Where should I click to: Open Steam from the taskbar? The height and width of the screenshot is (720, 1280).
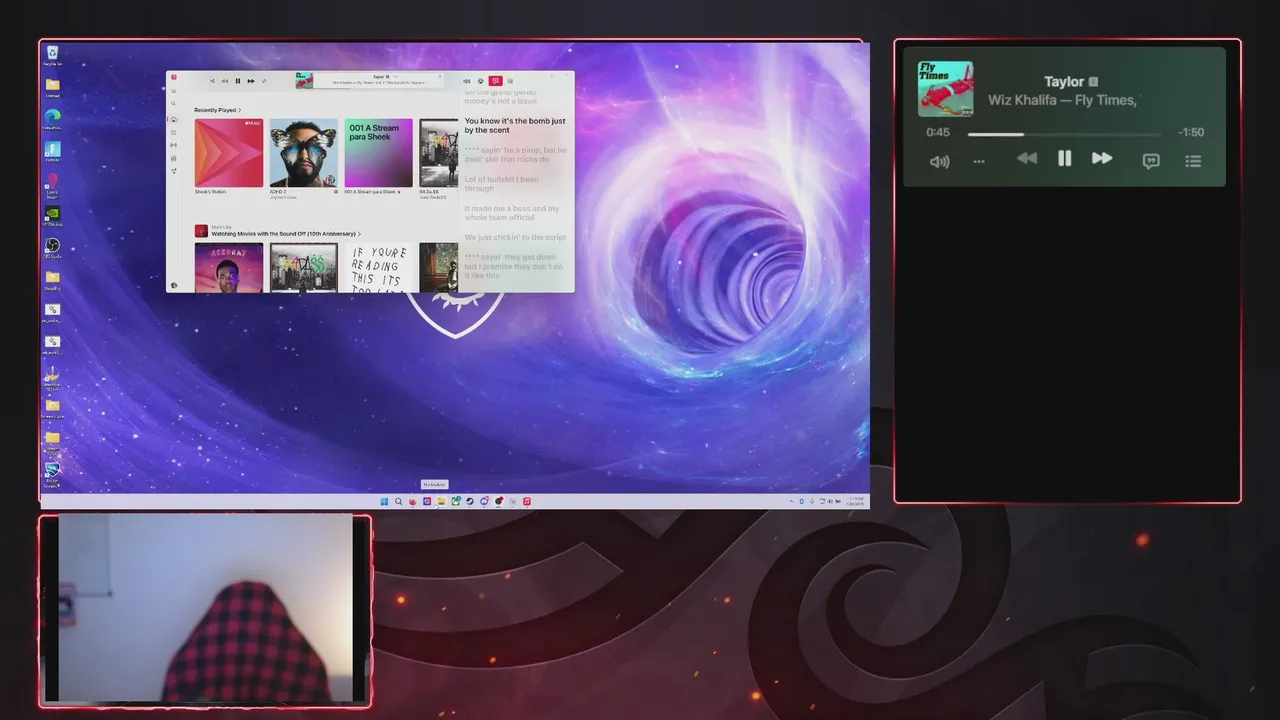(x=469, y=501)
